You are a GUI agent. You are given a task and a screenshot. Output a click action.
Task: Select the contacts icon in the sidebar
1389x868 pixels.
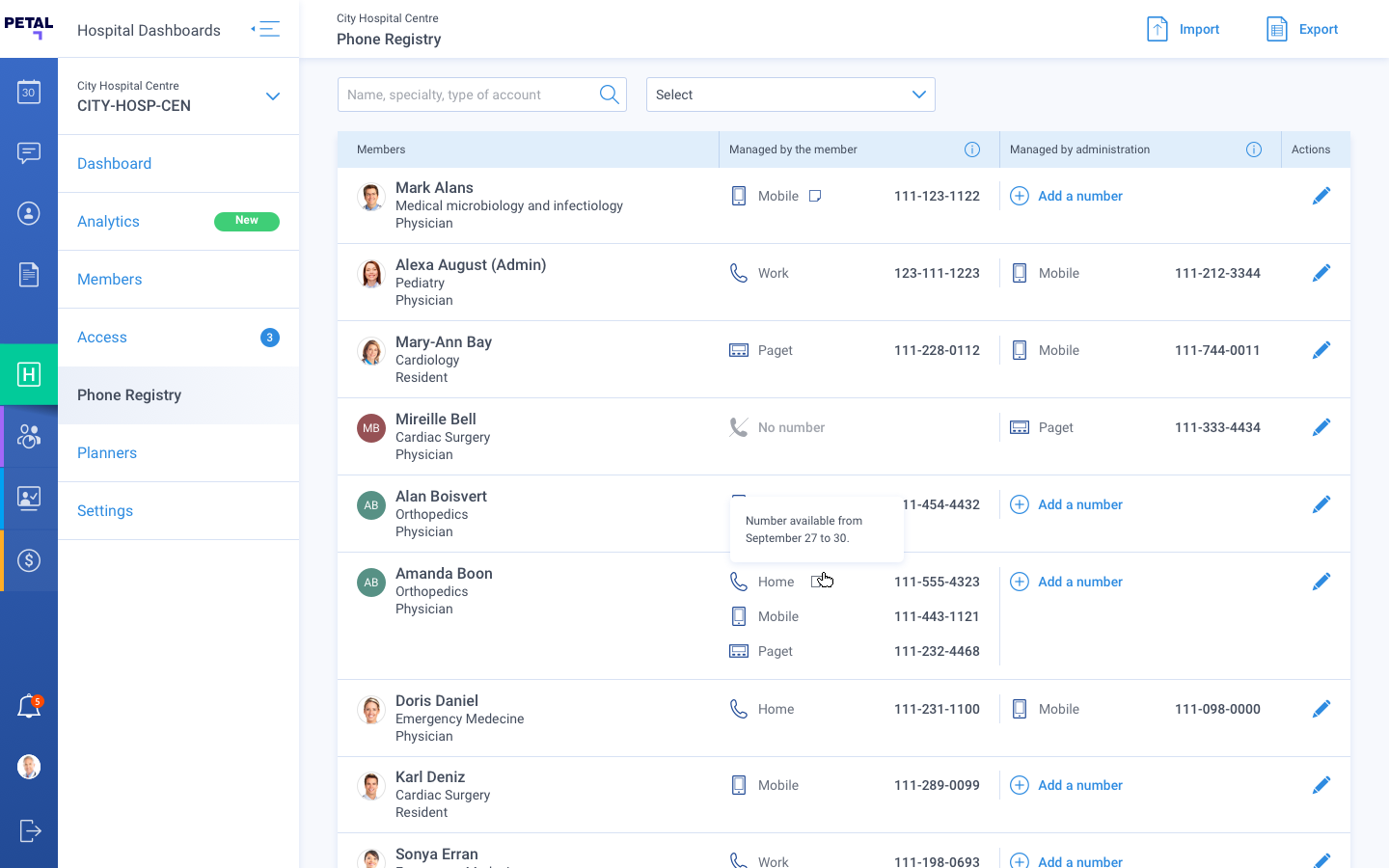tap(29, 213)
